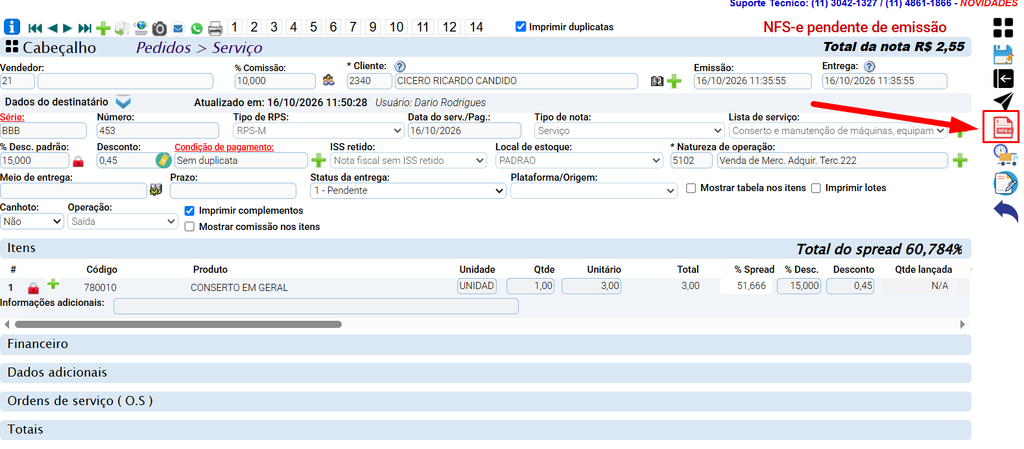Click the Condição de pagamento link

(x=225, y=147)
